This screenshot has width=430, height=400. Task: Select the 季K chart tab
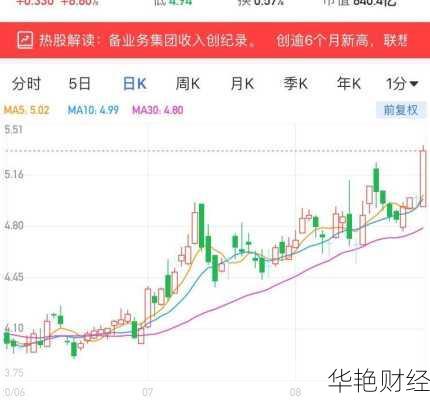click(x=296, y=84)
